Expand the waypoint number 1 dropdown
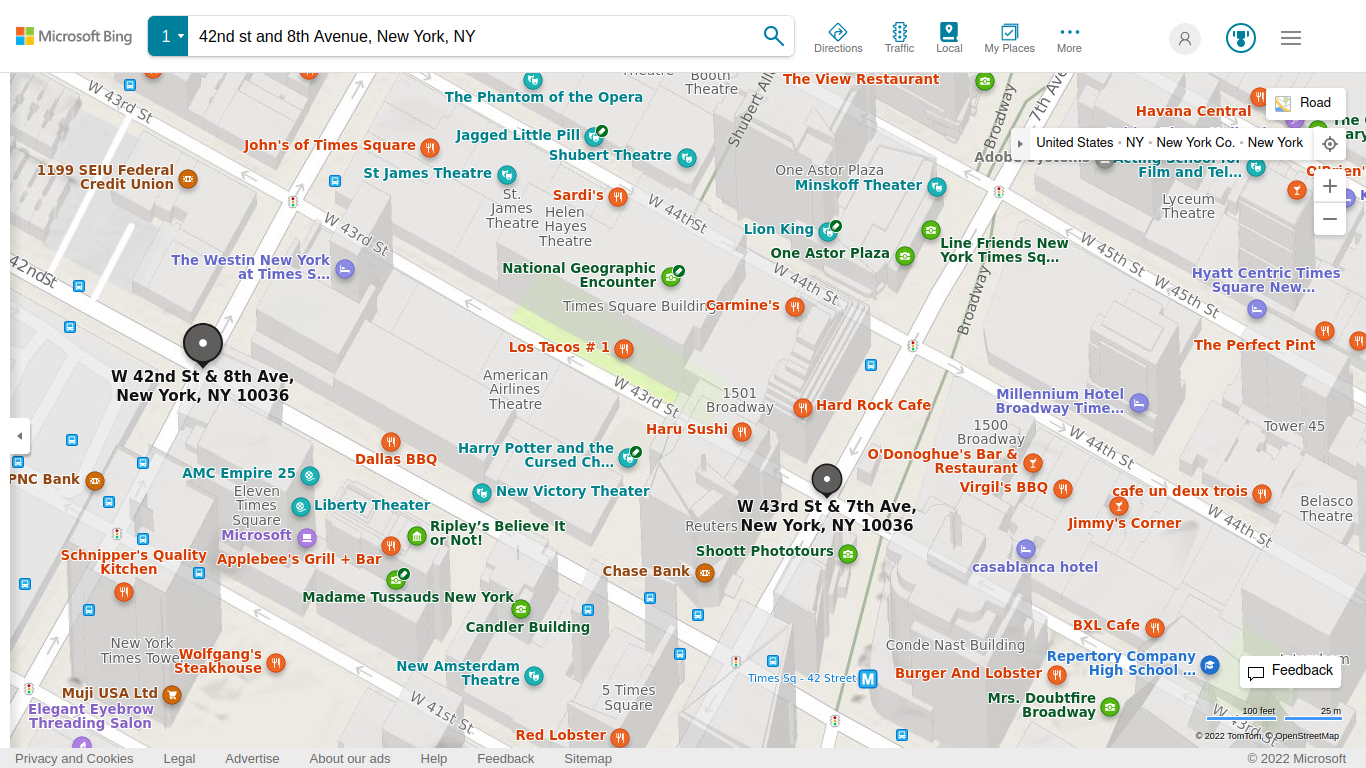The height and width of the screenshot is (768, 1366). click(x=168, y=36)
